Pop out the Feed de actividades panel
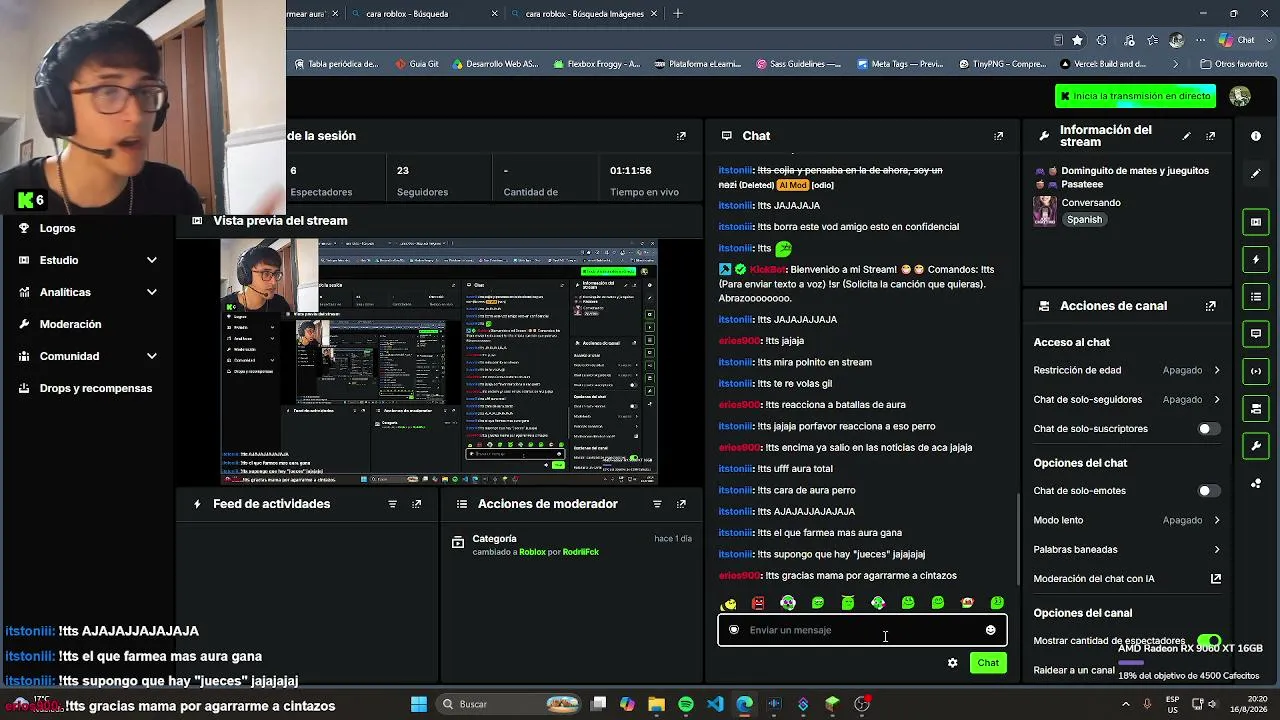 (416, 504)
